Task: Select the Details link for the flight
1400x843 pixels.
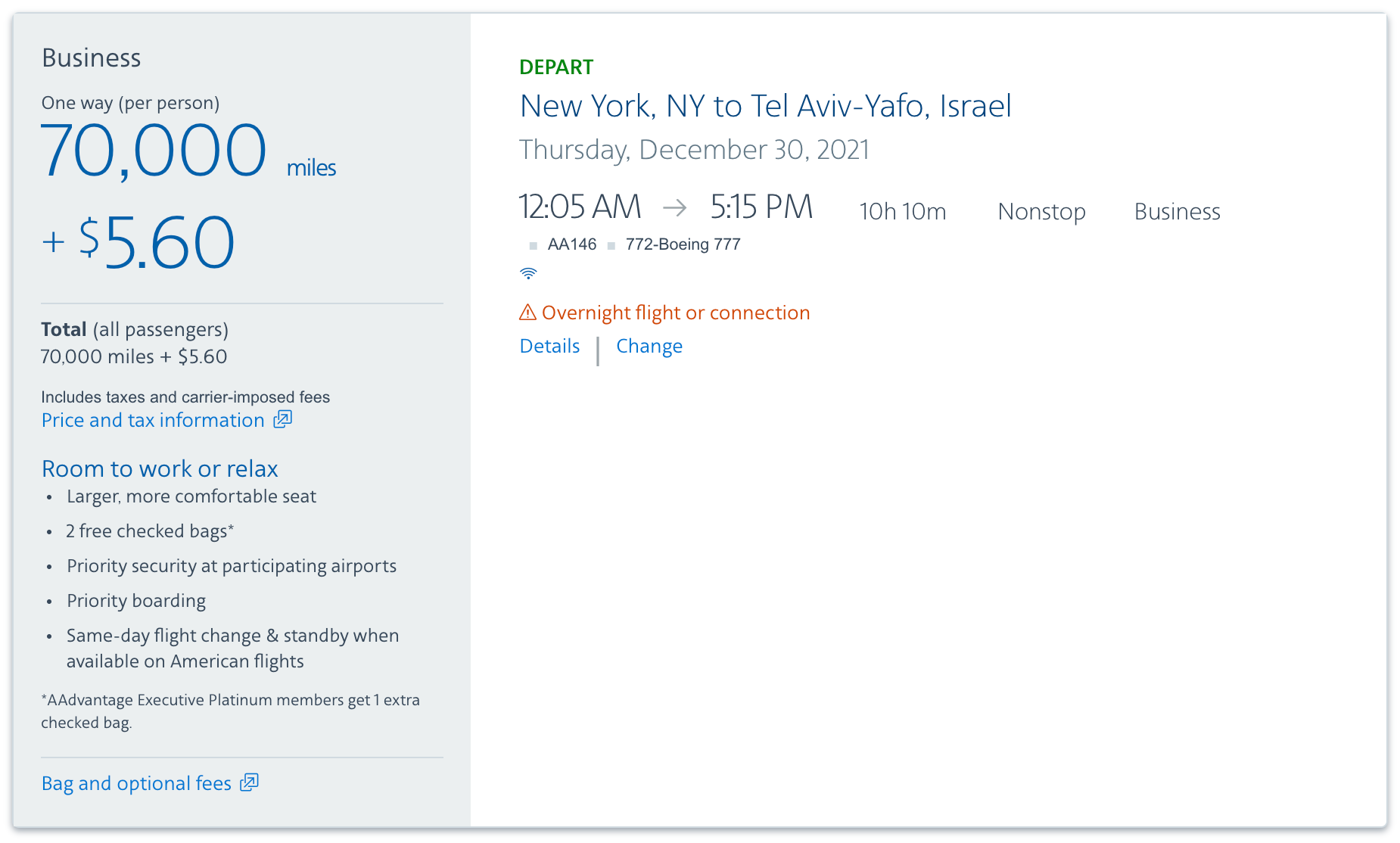Action: click(x=549, y=346)
